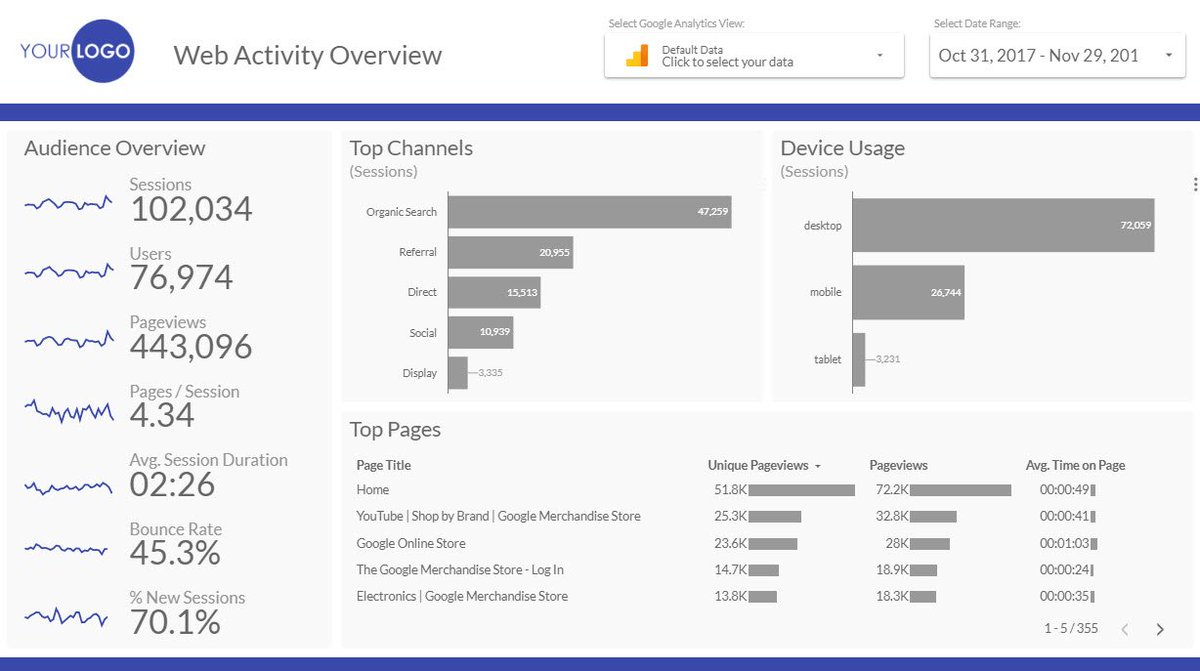Click the YOUR LOGO circle image
The width and height of the screenshot is (1200, 671).
pos(102,50)
